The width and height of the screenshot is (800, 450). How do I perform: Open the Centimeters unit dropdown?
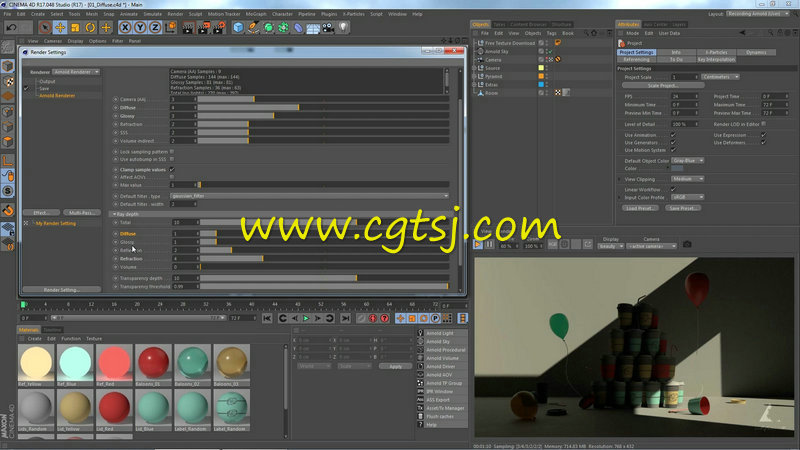point(720,77)
